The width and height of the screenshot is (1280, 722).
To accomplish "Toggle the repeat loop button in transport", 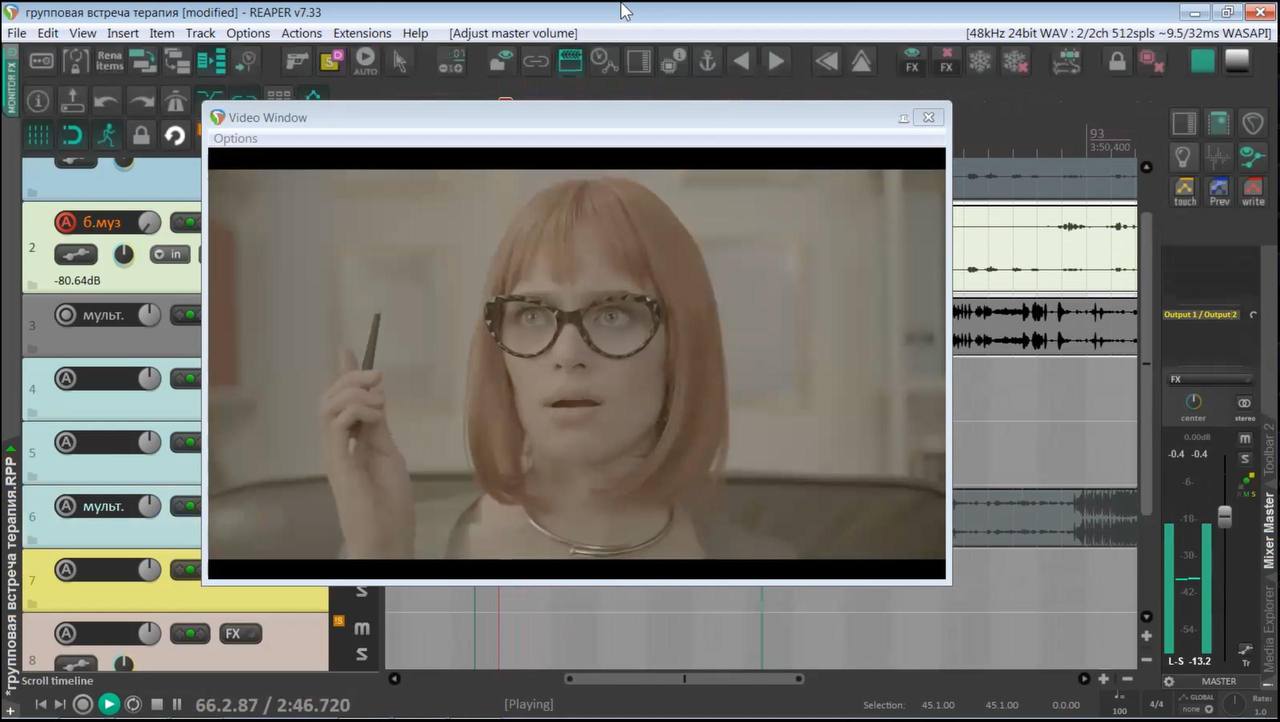I will [x=133, y=704].
